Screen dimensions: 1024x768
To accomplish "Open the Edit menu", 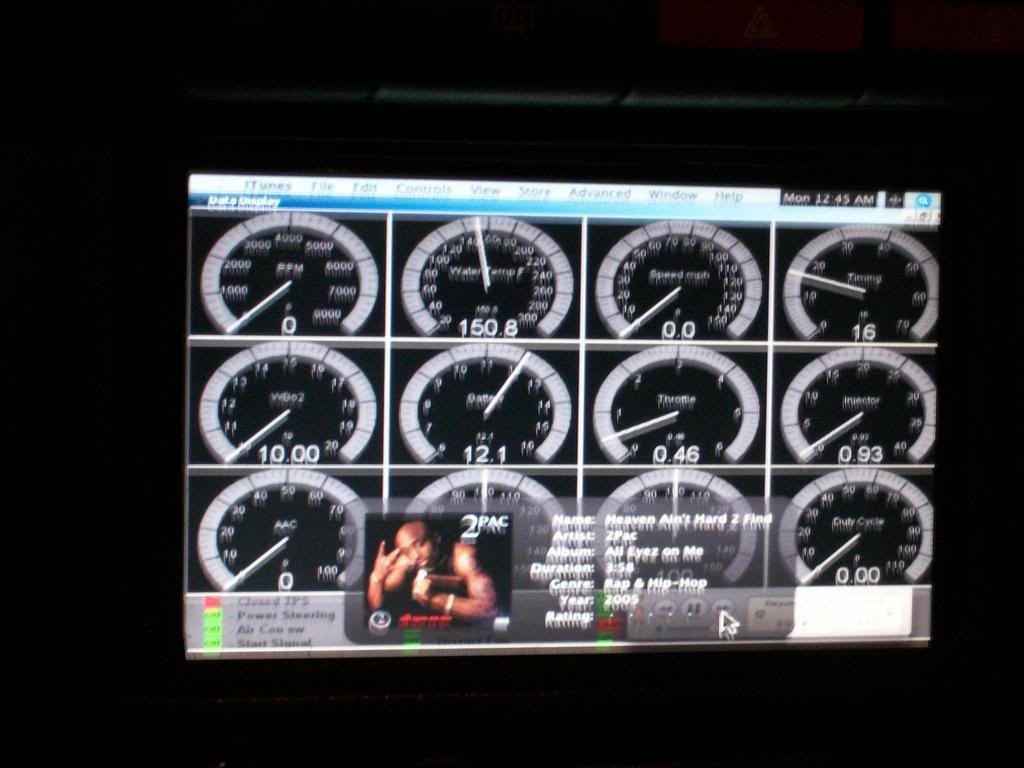I will click(x=364, y=188).
